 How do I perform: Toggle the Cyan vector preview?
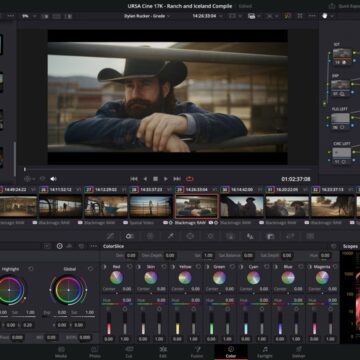tap(242, 267)
